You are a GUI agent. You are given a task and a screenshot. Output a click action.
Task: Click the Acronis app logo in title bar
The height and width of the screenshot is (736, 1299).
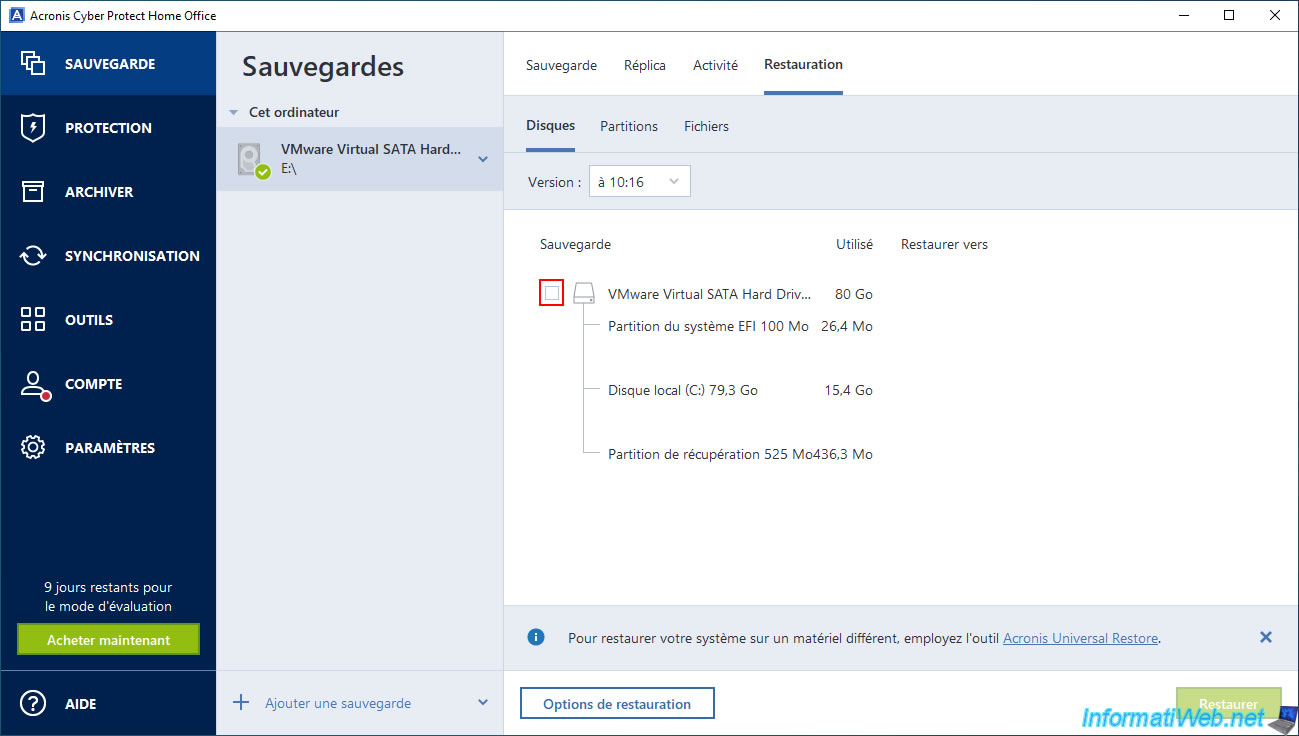tap(15, 15)
